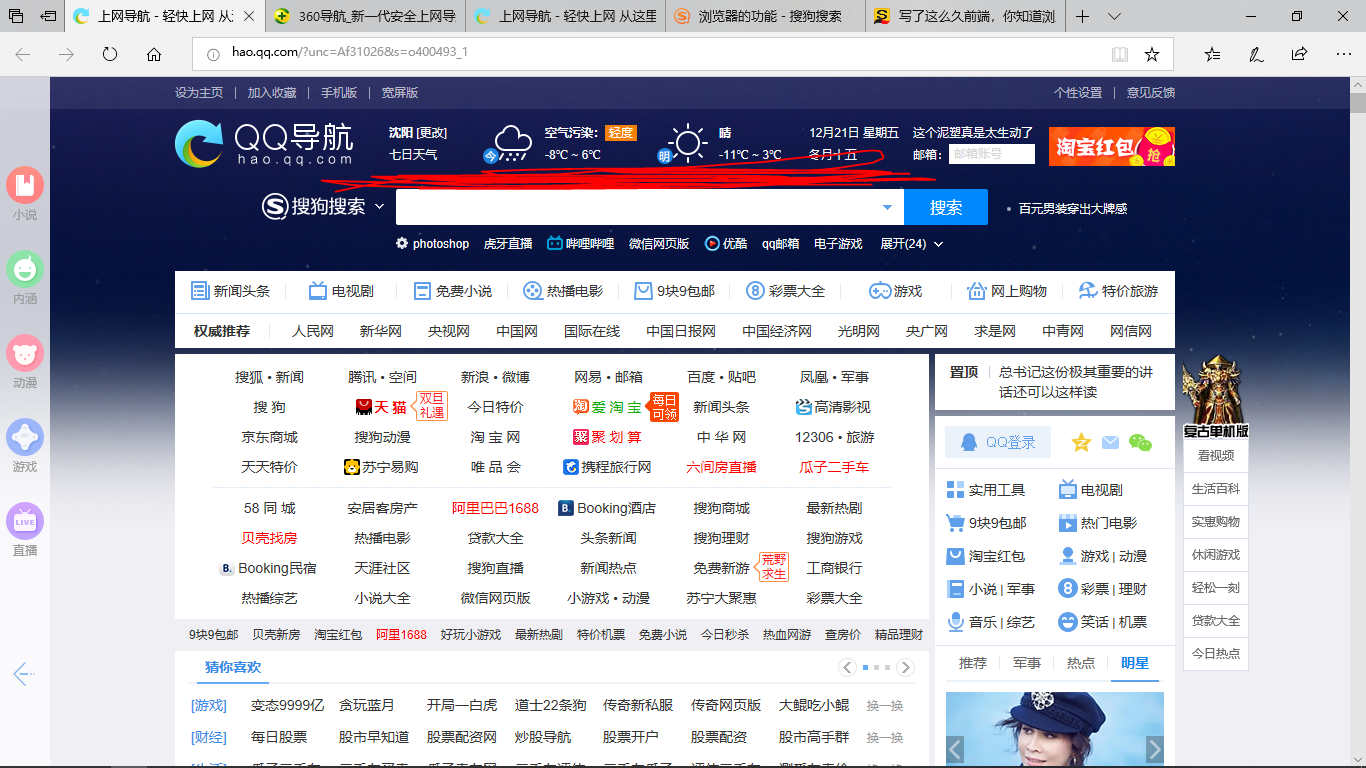Open reading view book icon
The width and height of the screenshot is (1366, 768).
(1120, 54)
